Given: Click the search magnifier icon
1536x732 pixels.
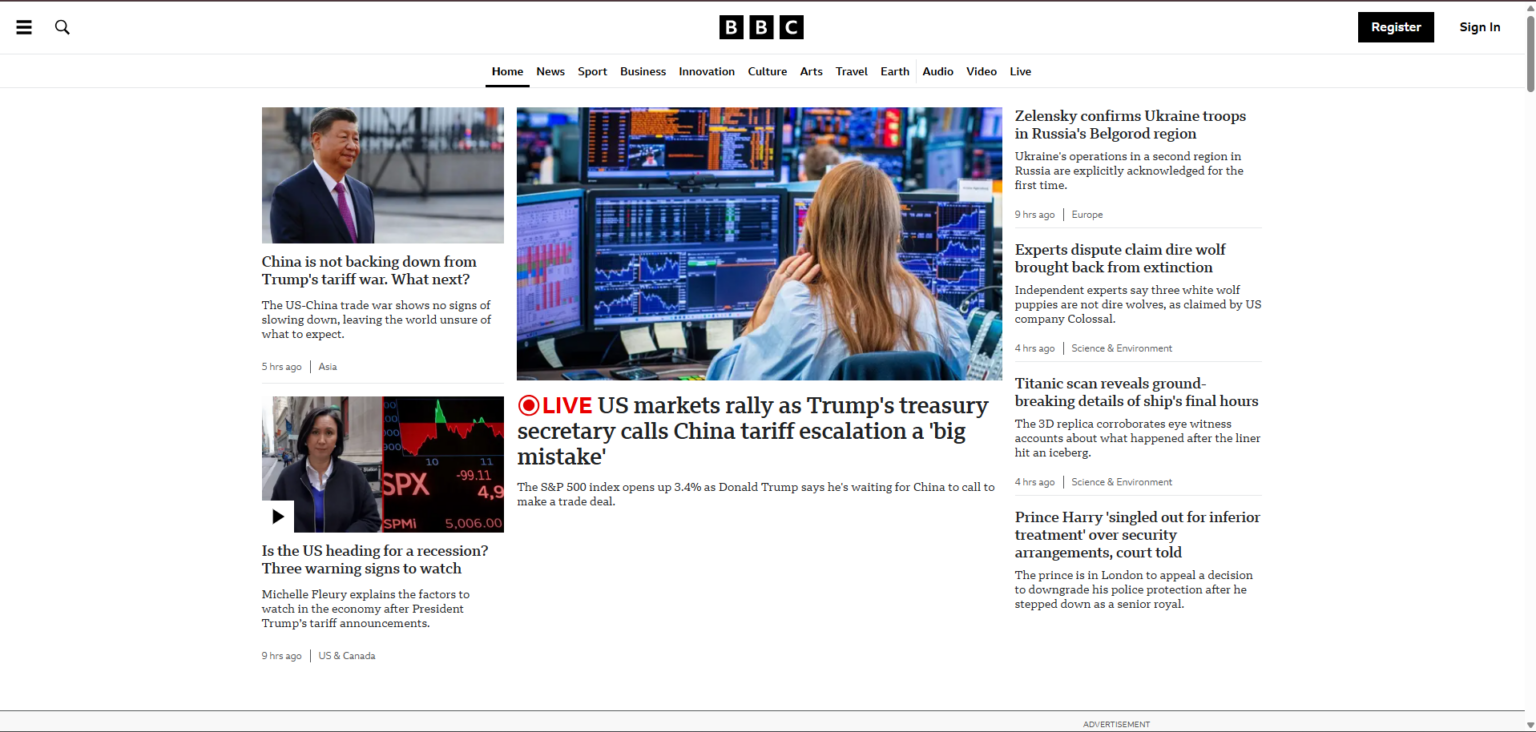Looking at the screenshot, I should 62,27.
